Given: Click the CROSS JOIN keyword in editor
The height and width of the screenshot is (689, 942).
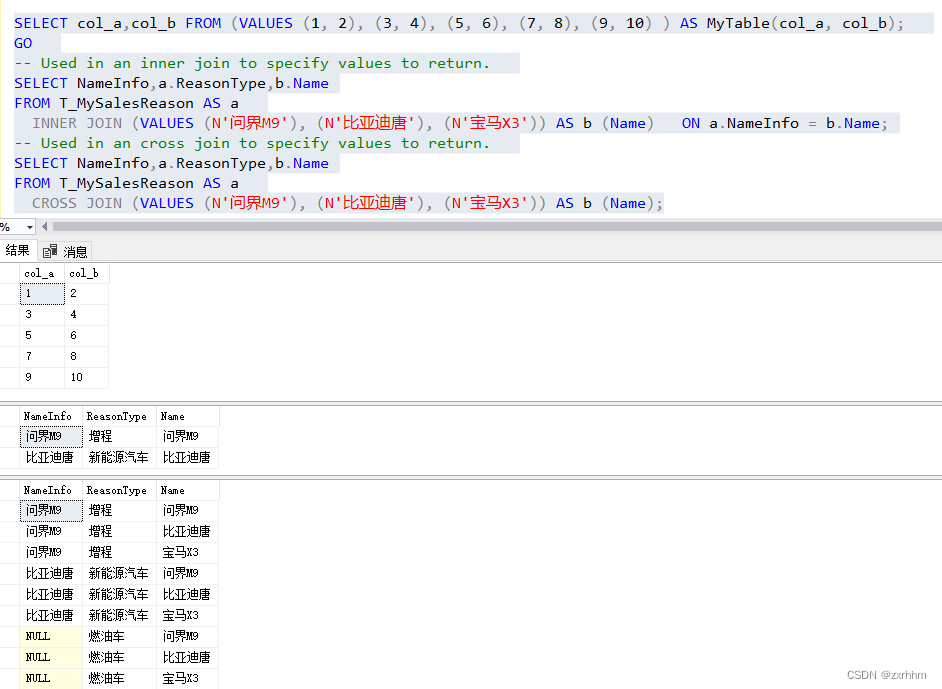Looking at the screenshot, I should pyautogui.click(x=77, y=204).
